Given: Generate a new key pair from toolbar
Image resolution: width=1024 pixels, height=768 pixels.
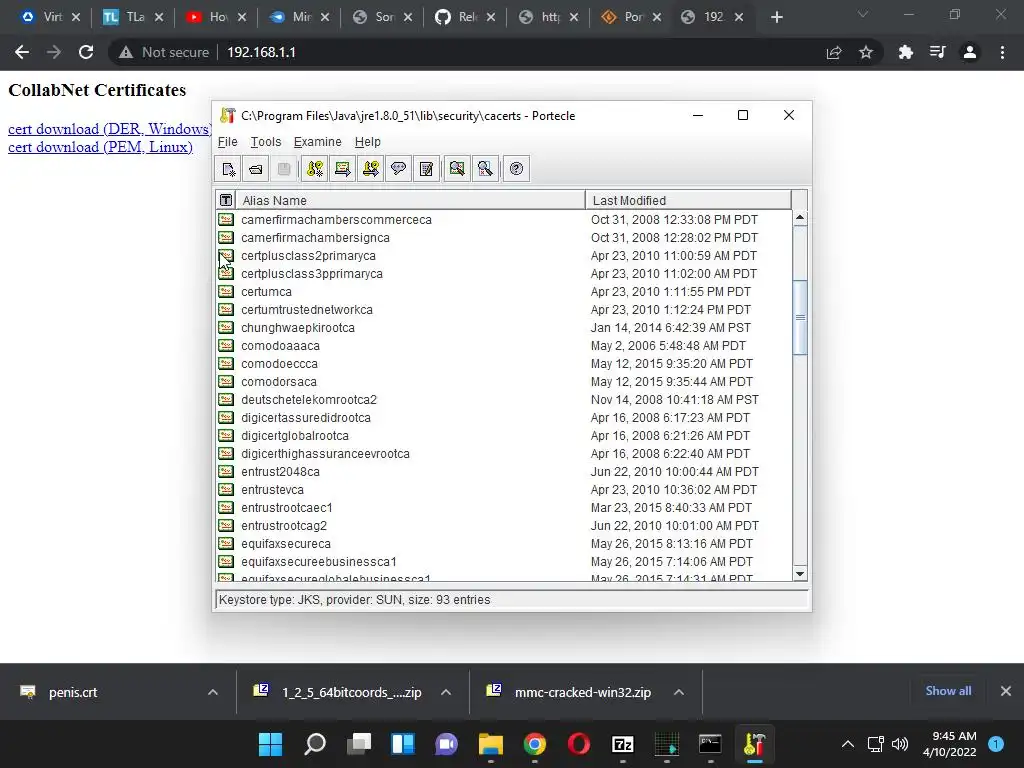Looking at the screenshot, I should 315,169.
